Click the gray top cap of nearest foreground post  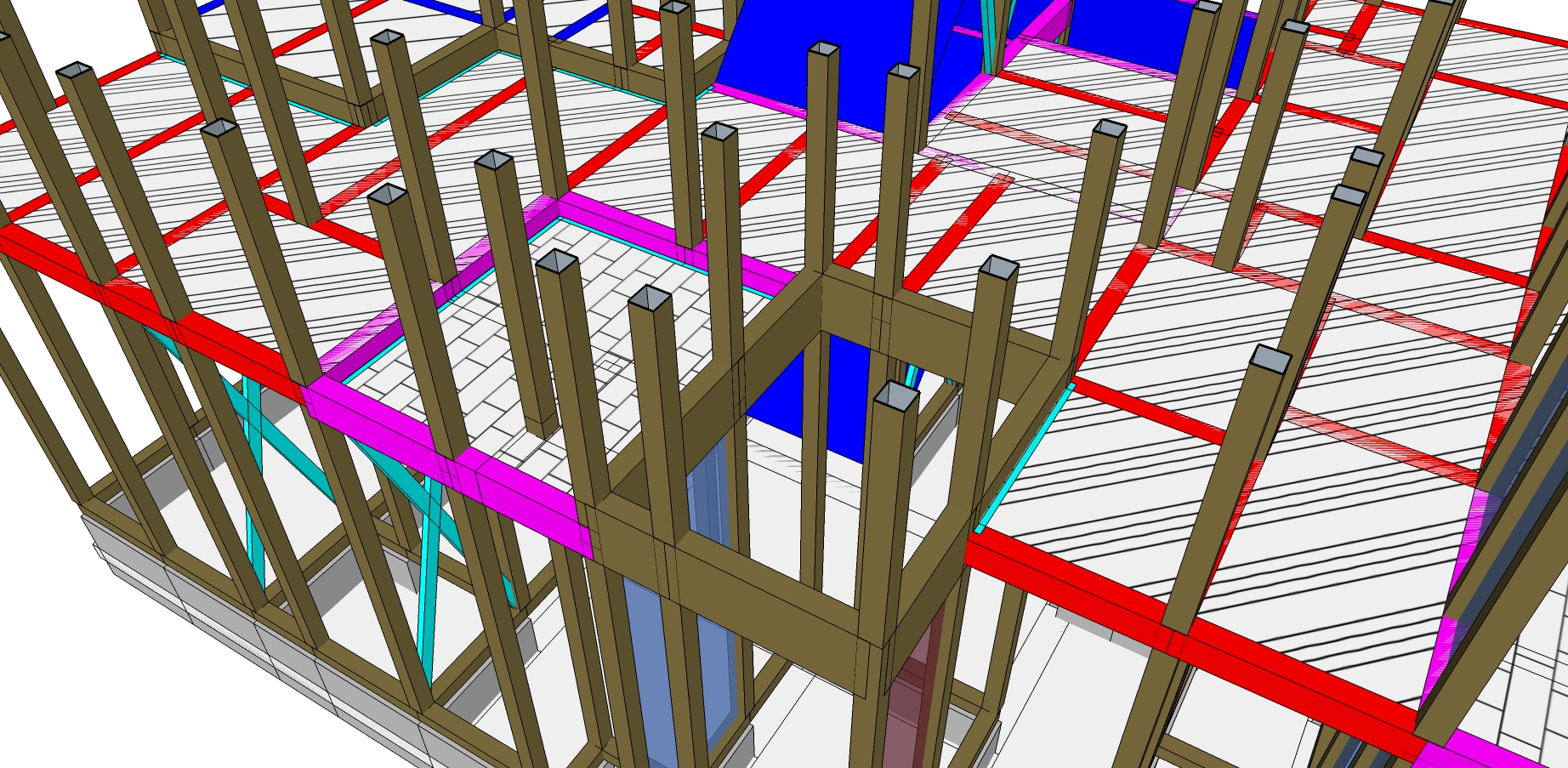tap(896, 396)
